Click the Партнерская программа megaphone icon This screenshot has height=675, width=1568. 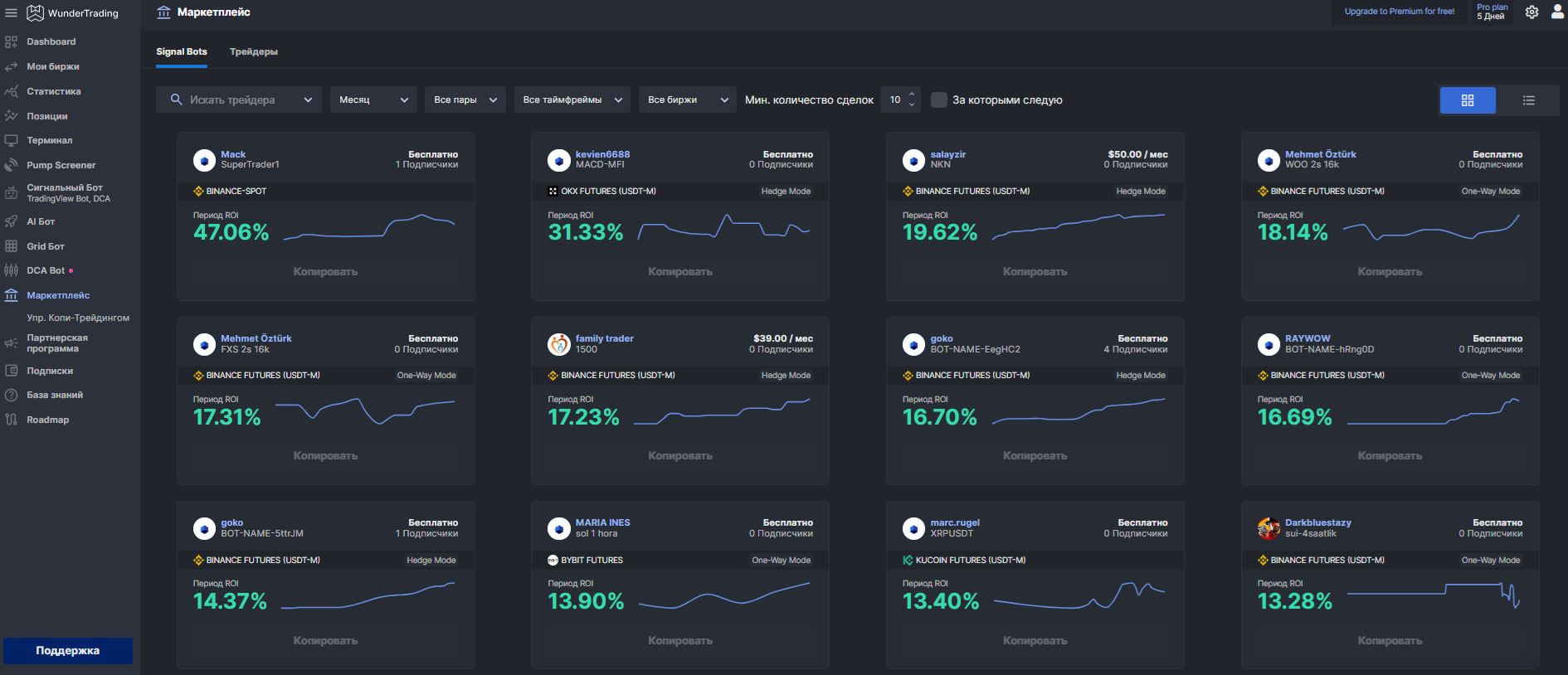tap(11, 342)
